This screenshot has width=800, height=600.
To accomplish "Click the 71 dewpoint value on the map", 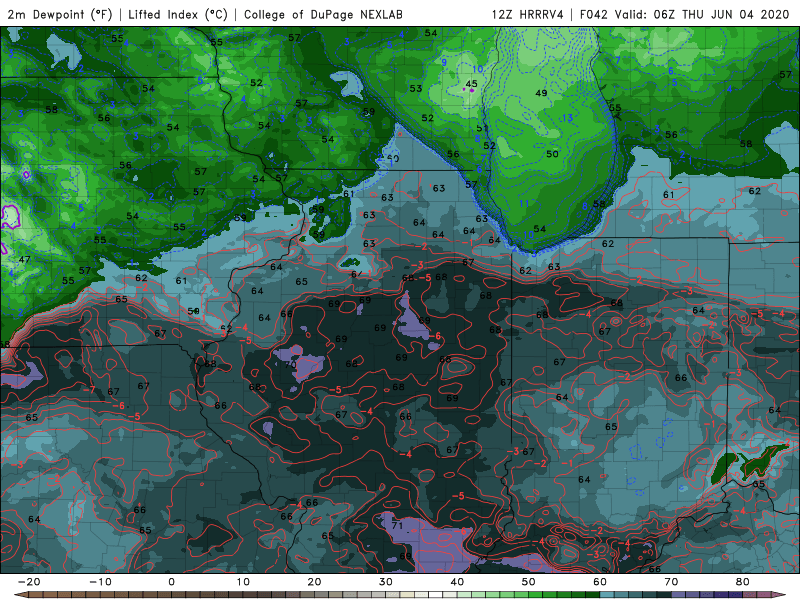I will tap(397, 525).
